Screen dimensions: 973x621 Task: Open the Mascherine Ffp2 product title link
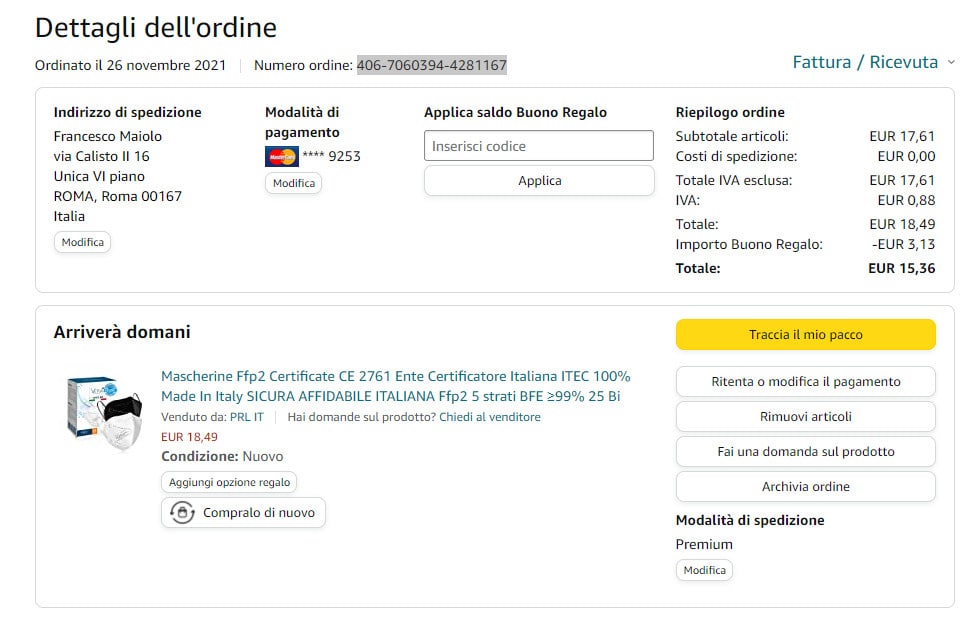395,386
